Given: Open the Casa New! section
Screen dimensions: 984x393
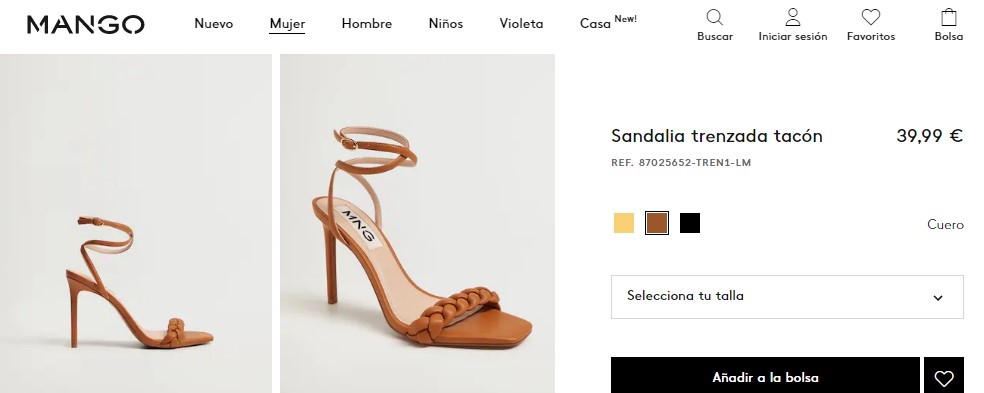Looking at the screenshot, I should [608, 23].
